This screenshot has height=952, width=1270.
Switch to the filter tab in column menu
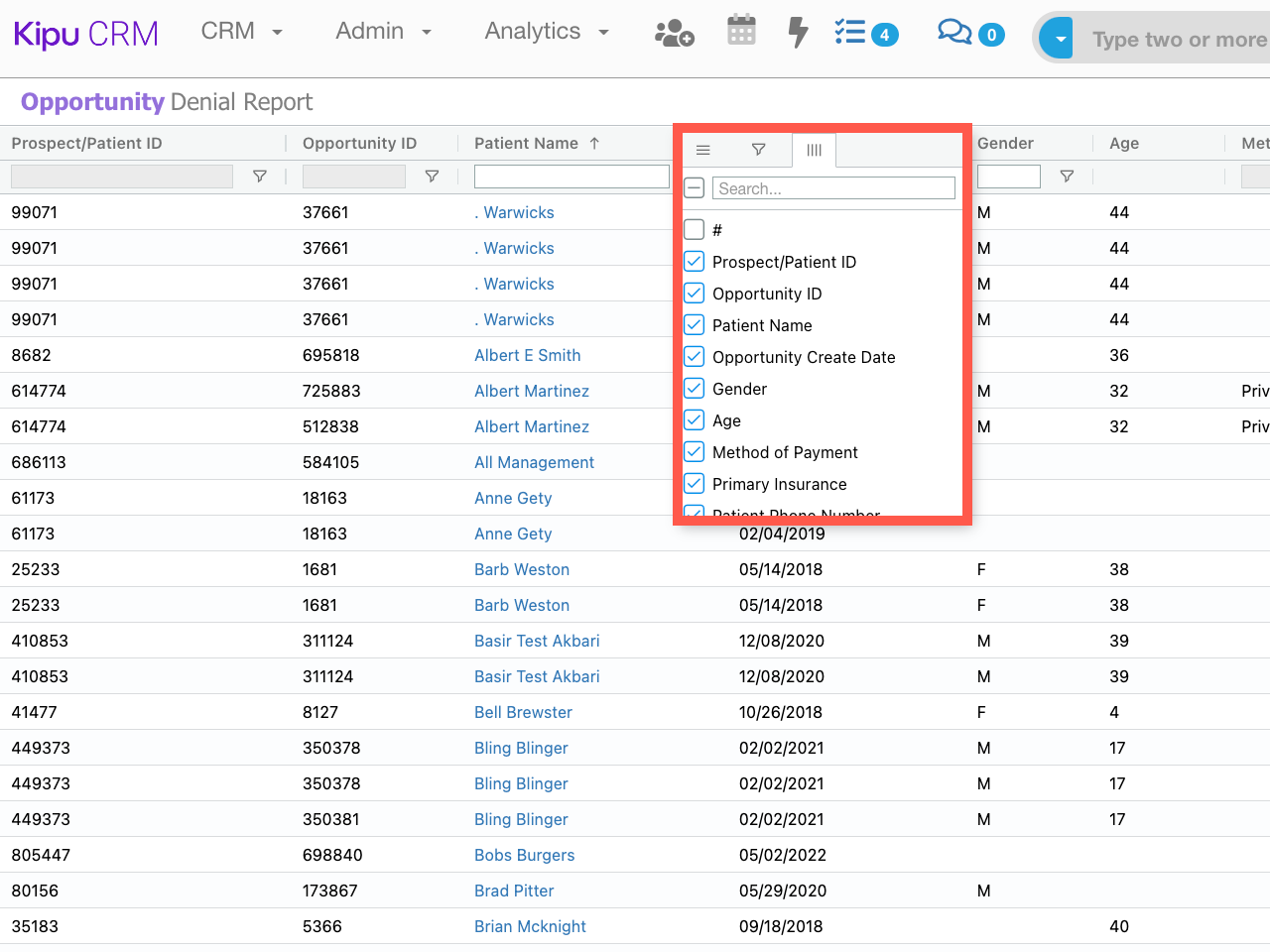click(758, 150)
